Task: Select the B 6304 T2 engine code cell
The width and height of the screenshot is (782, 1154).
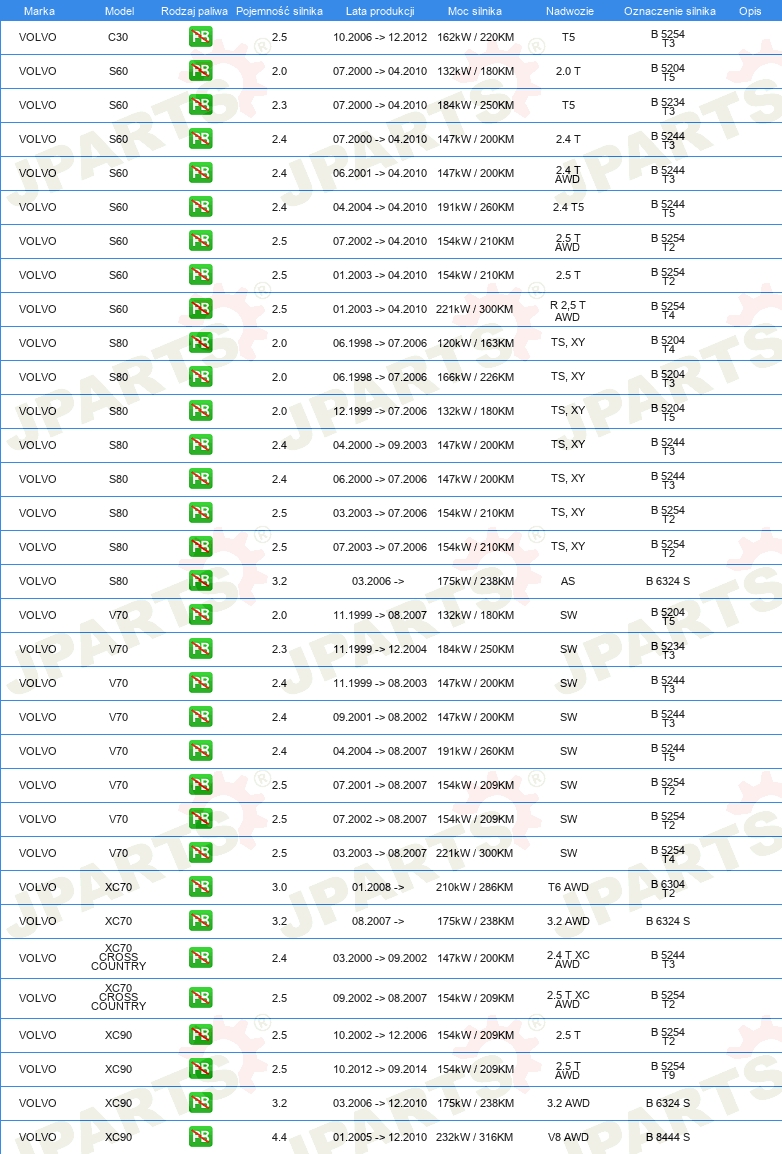Action: tap(668, 888)
